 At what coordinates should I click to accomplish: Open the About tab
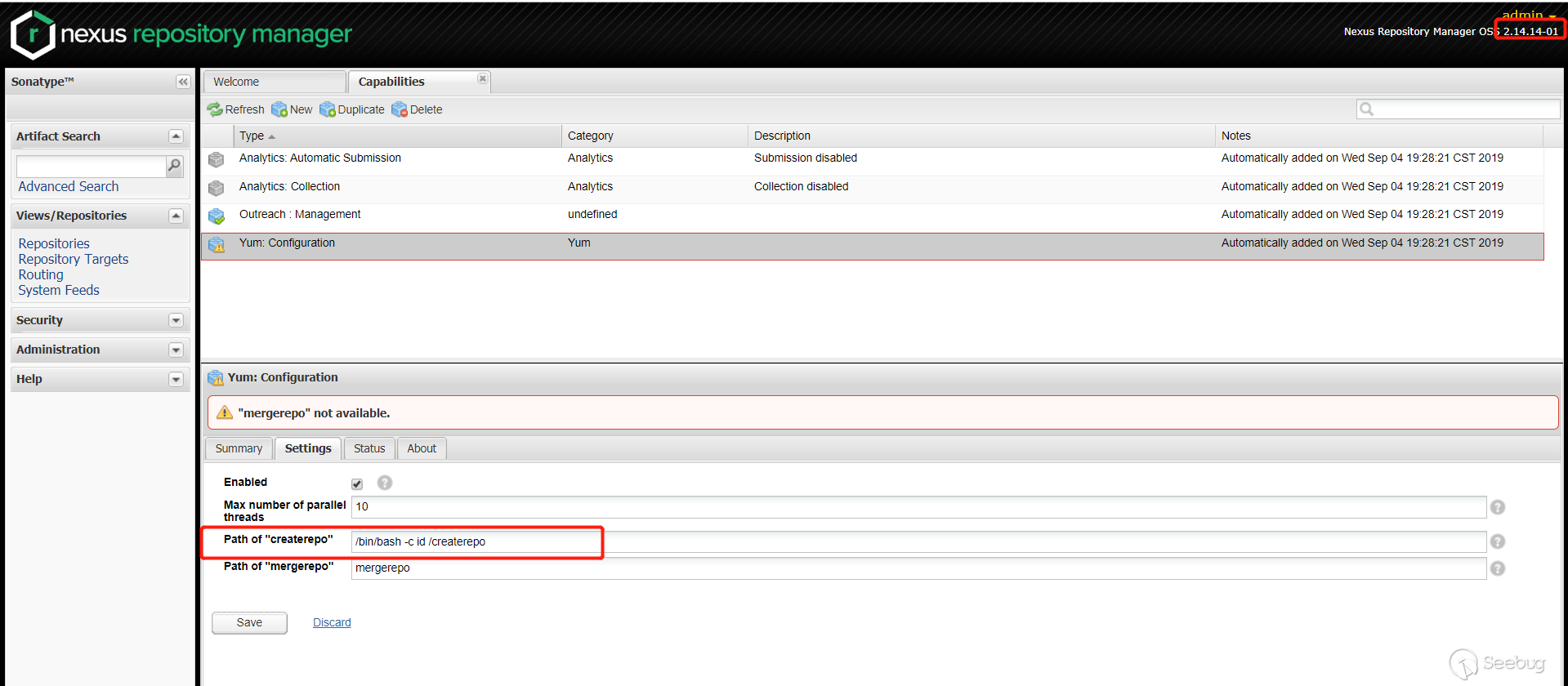click(x=422, y=448)
